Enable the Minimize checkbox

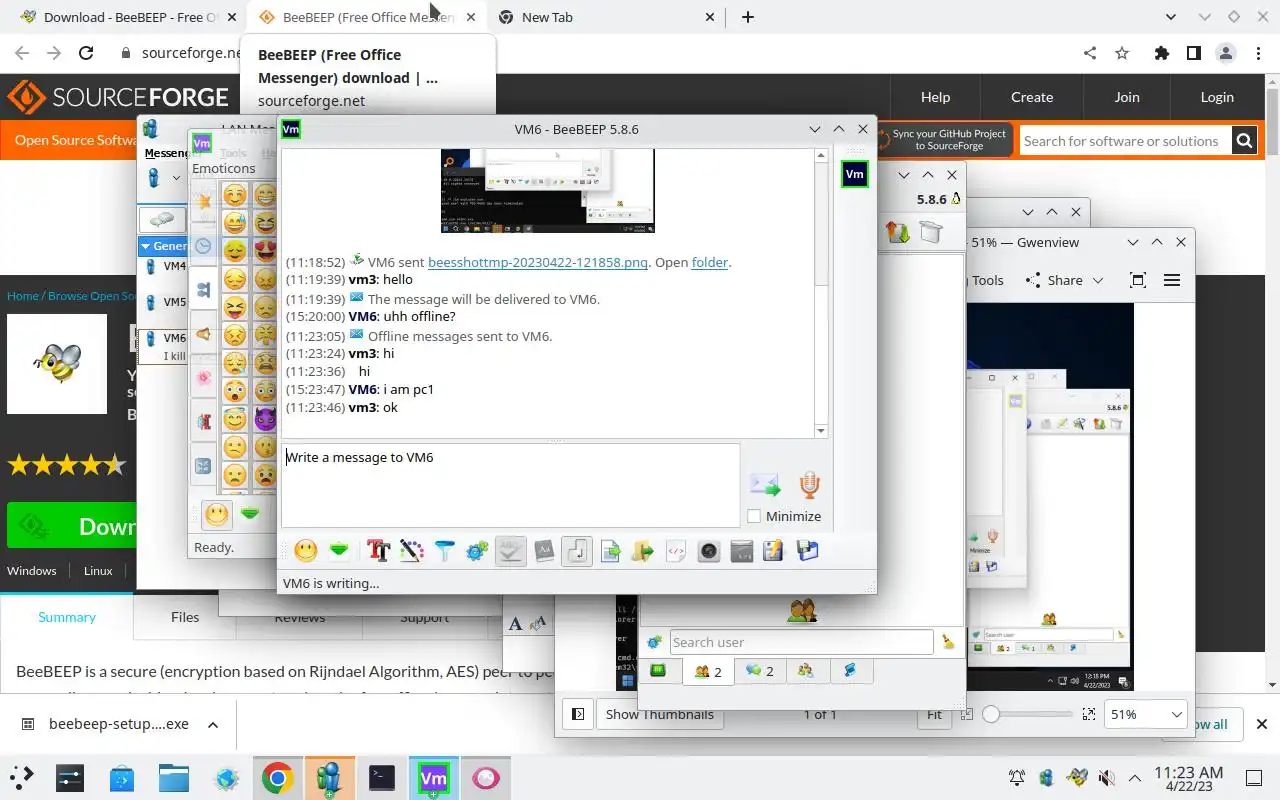[754, 516]
